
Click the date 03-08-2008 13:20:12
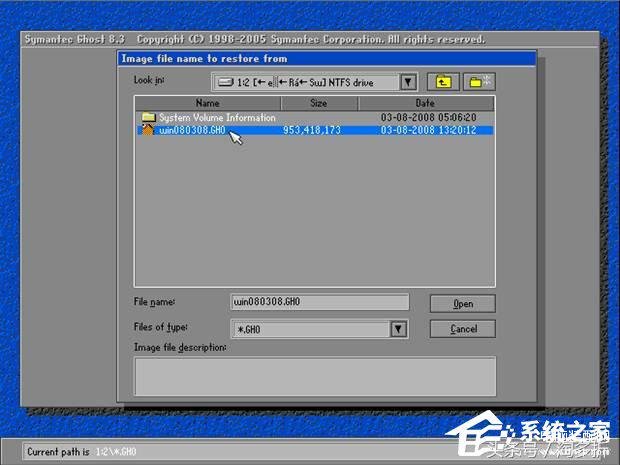428,130
